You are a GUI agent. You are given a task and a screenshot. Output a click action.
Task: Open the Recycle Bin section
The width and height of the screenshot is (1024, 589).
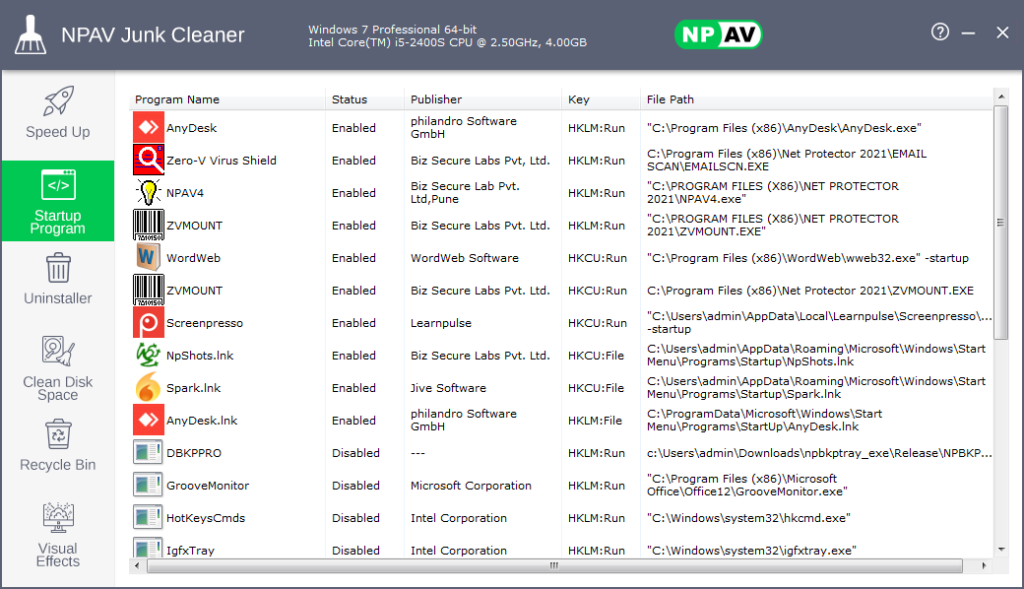(57, 445)
